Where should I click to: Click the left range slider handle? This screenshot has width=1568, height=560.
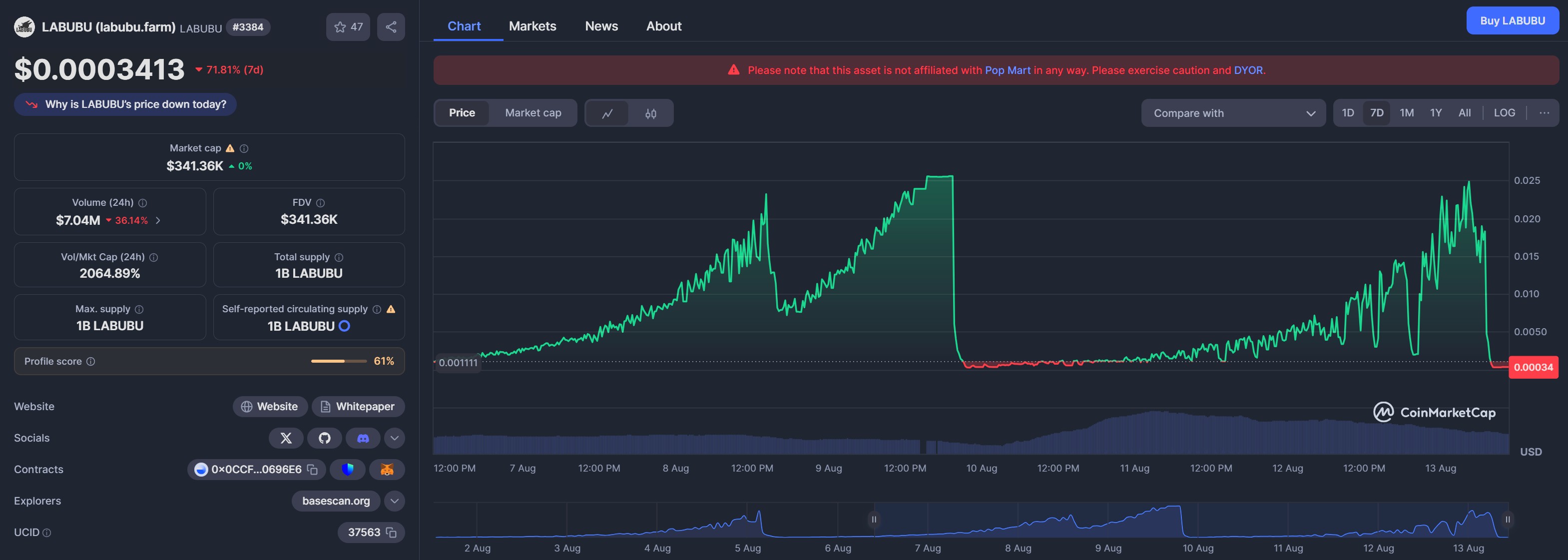(874, 519)
